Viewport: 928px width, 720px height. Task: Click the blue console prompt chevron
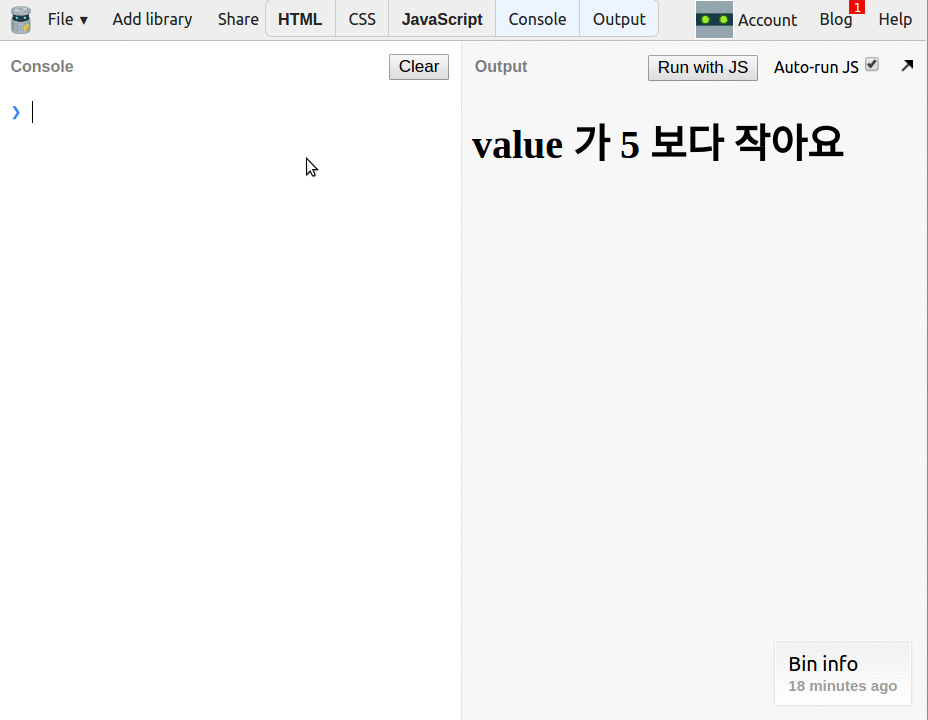[16, 112]
